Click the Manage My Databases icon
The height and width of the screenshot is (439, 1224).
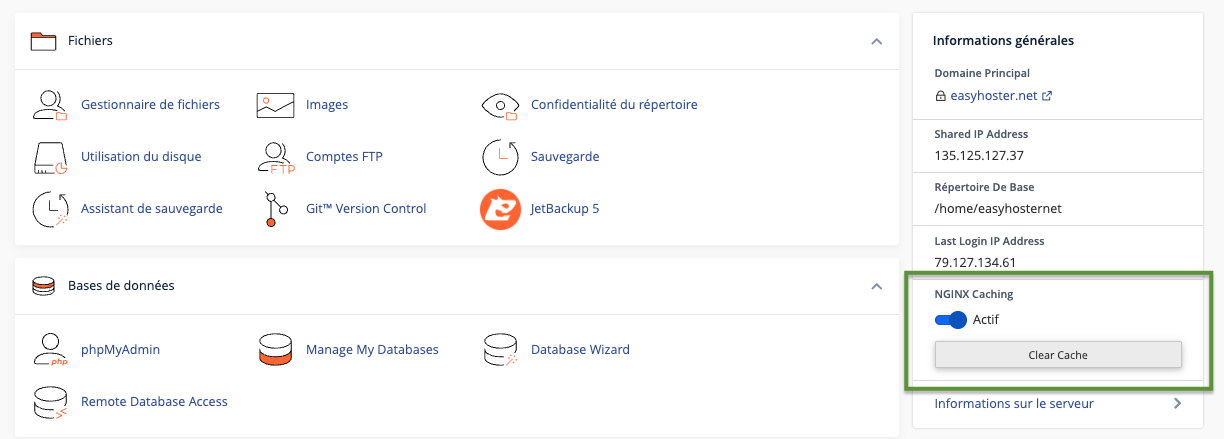pos(275,350)
